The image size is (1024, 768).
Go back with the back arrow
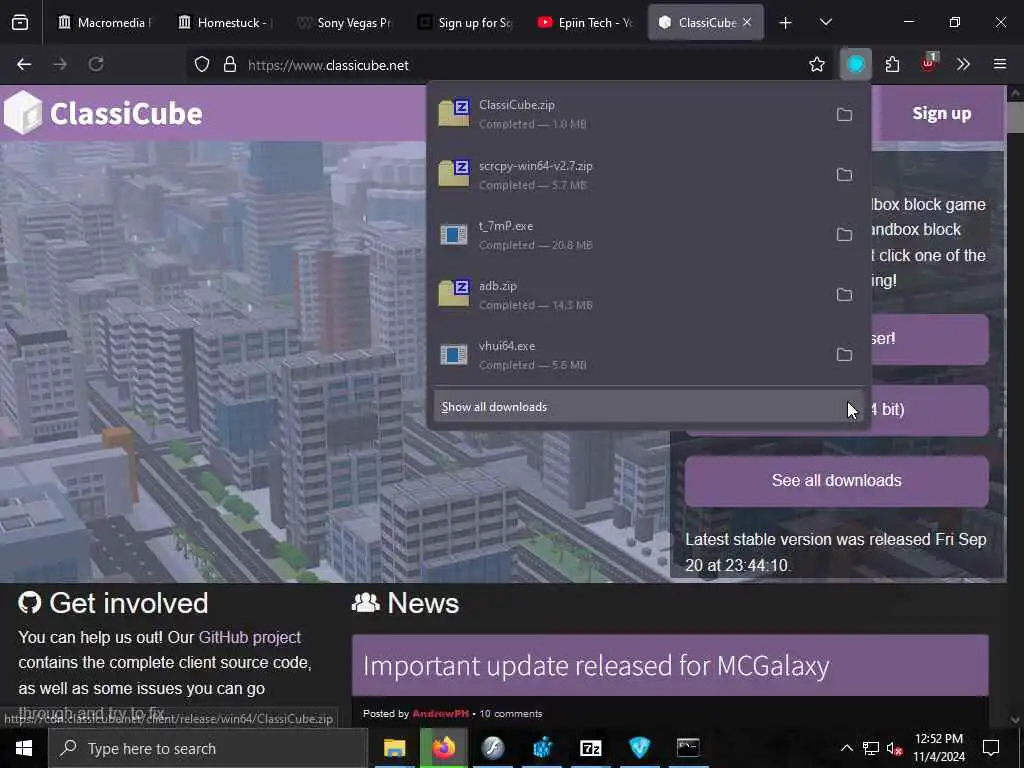pyautogui.click(x=24, y=65)
